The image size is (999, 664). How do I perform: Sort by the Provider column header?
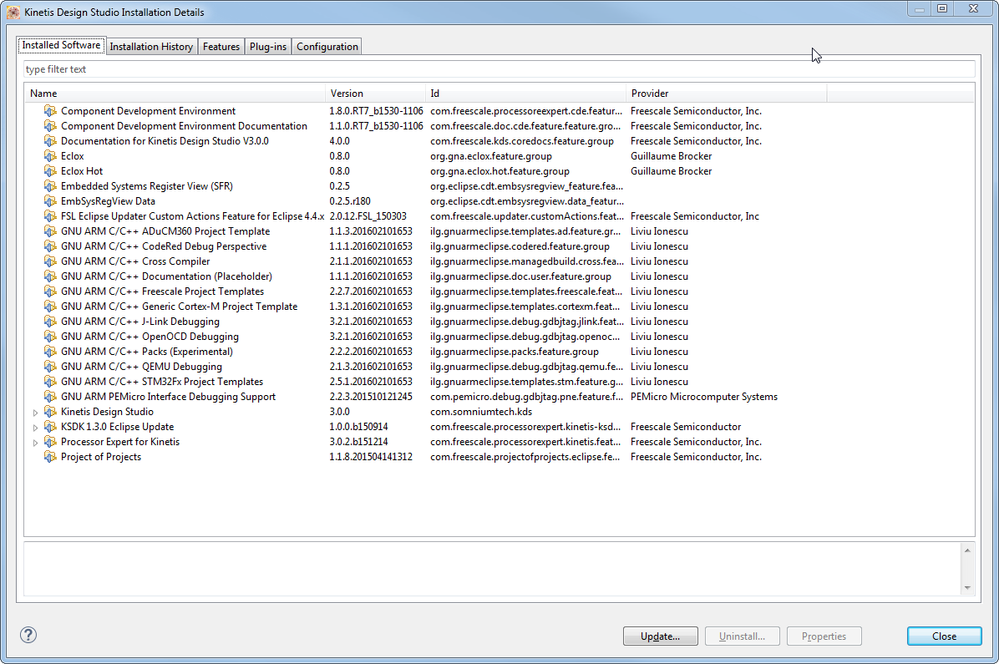tap(726, 93)
